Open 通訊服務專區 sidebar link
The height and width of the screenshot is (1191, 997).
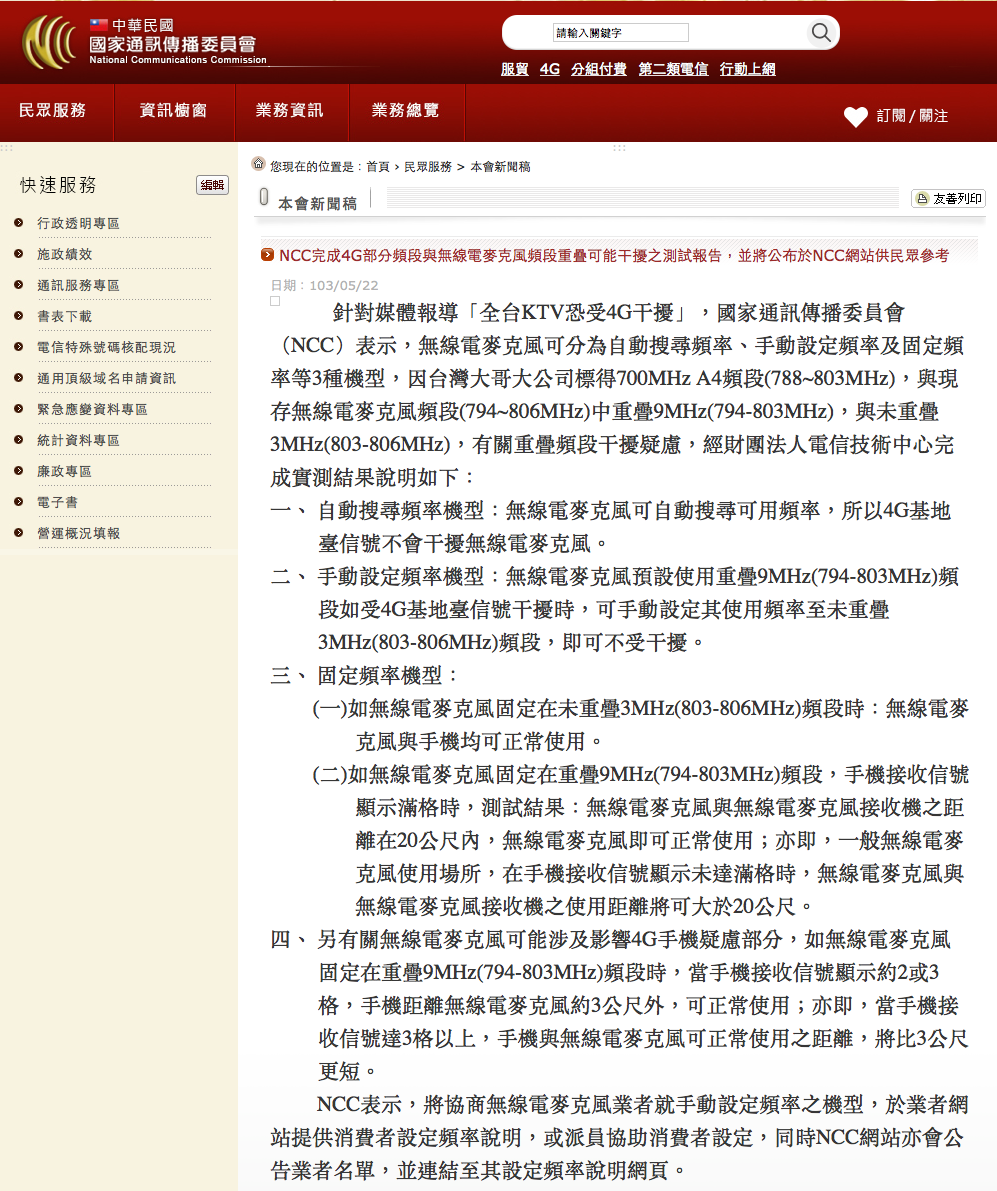point(78,286)
